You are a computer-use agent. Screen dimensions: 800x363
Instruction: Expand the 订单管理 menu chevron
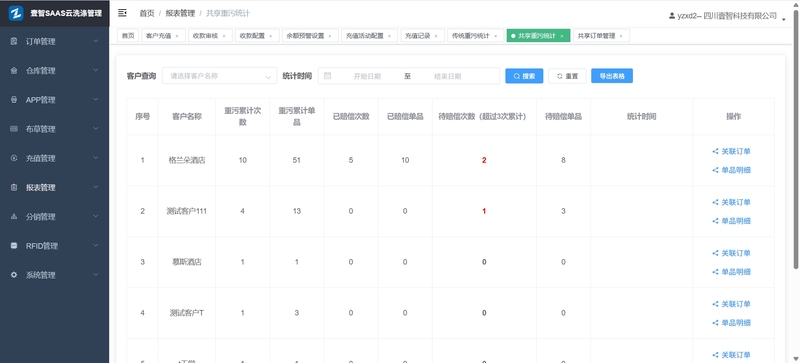click(96, 41)
